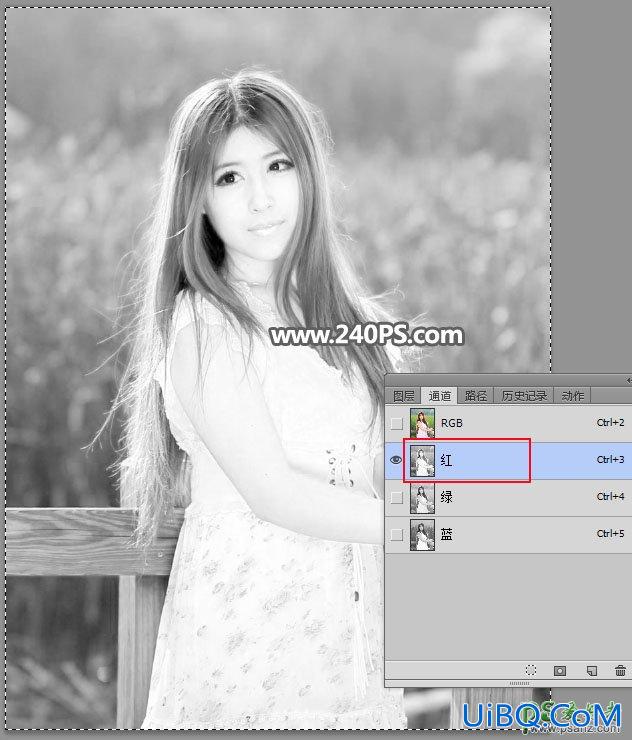Collapse the panel with double-arrow icon

629,380
